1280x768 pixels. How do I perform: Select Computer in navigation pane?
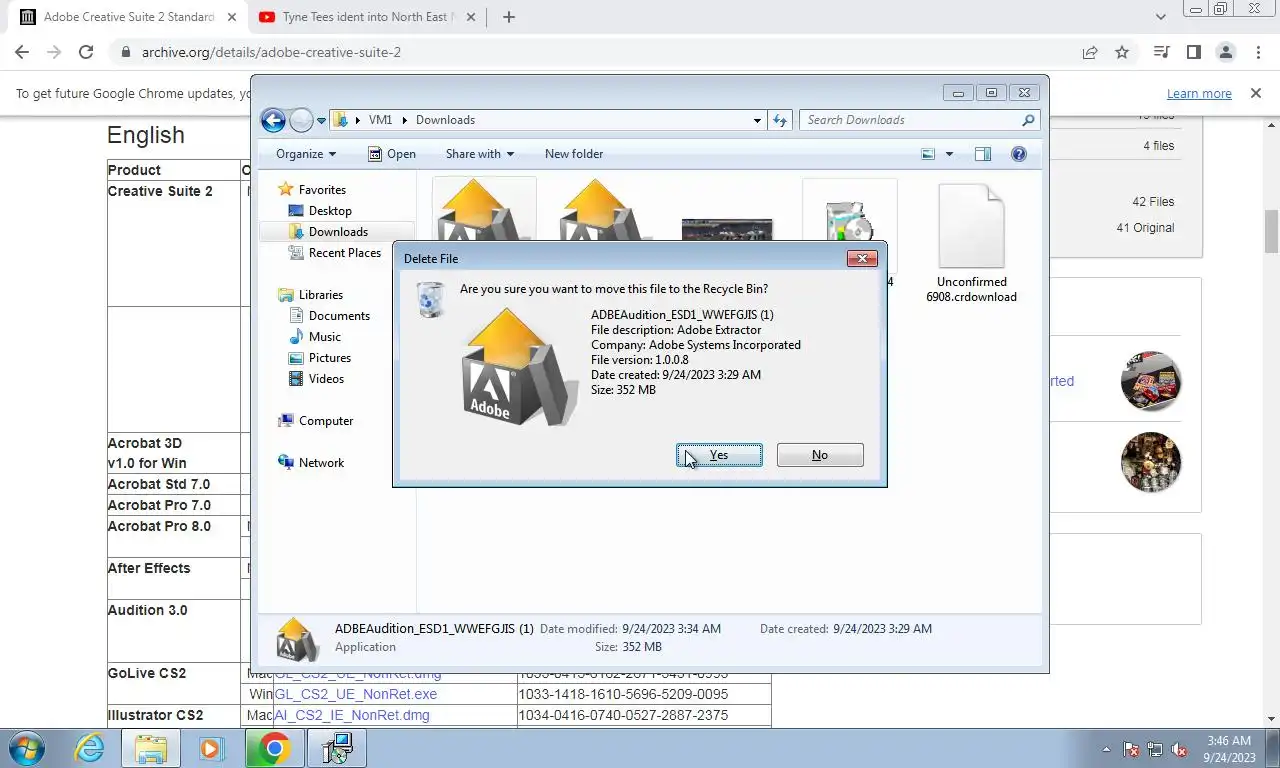pos(326,421)
